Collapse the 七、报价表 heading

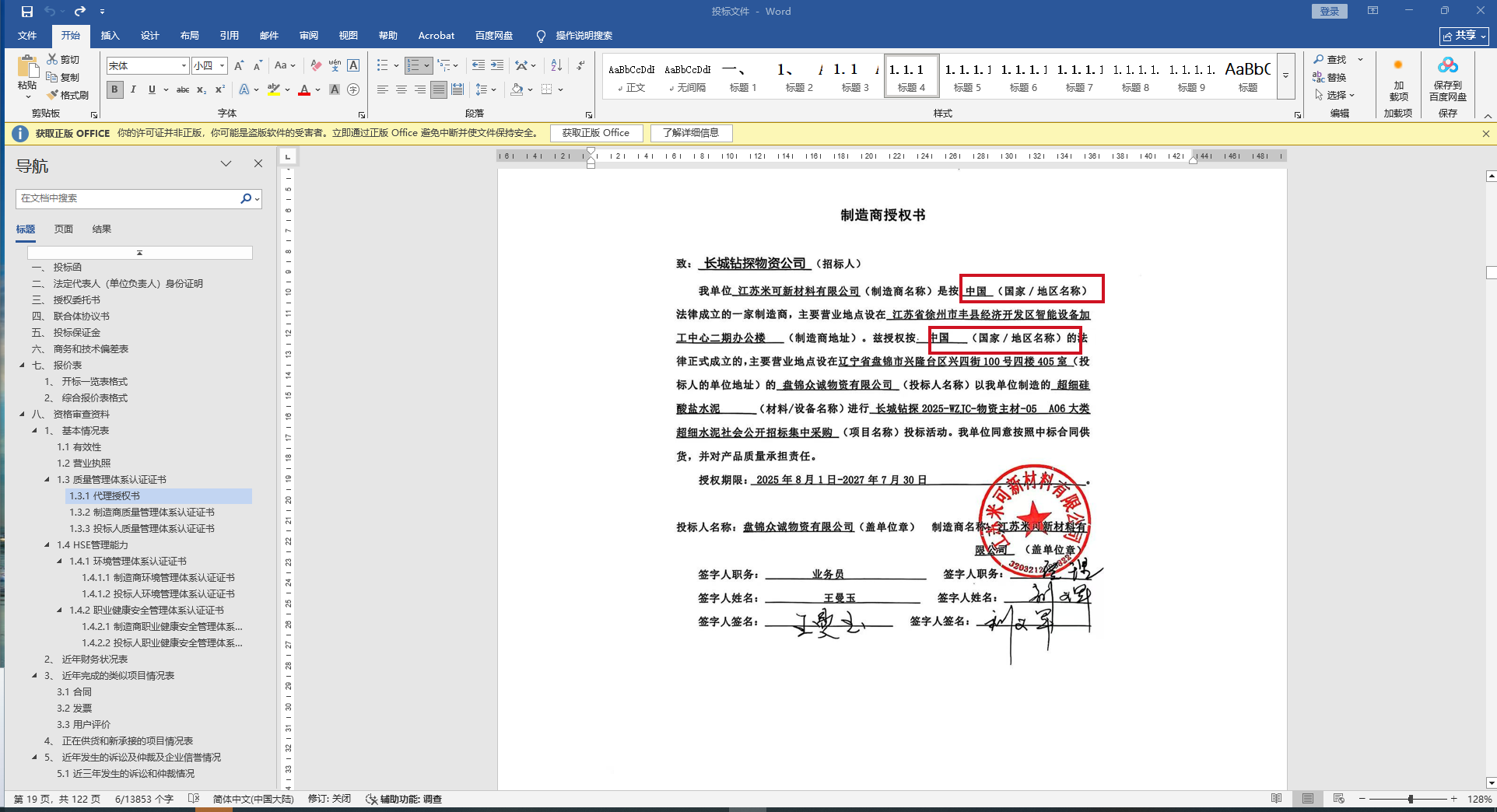[22, 366]
